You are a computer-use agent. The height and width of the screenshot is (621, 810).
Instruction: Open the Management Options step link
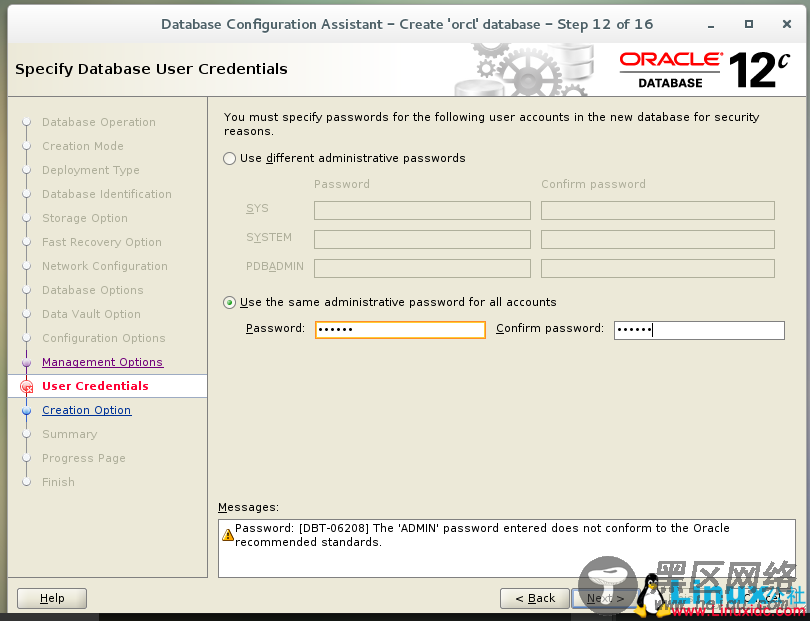(x=102, y=362)
